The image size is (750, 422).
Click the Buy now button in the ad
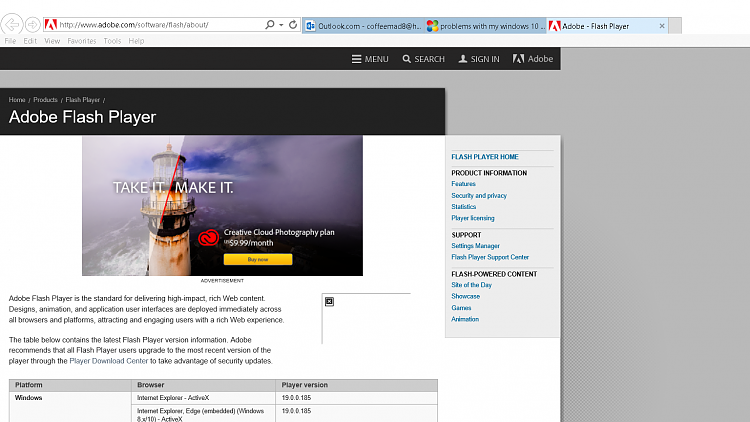(258, 259)
